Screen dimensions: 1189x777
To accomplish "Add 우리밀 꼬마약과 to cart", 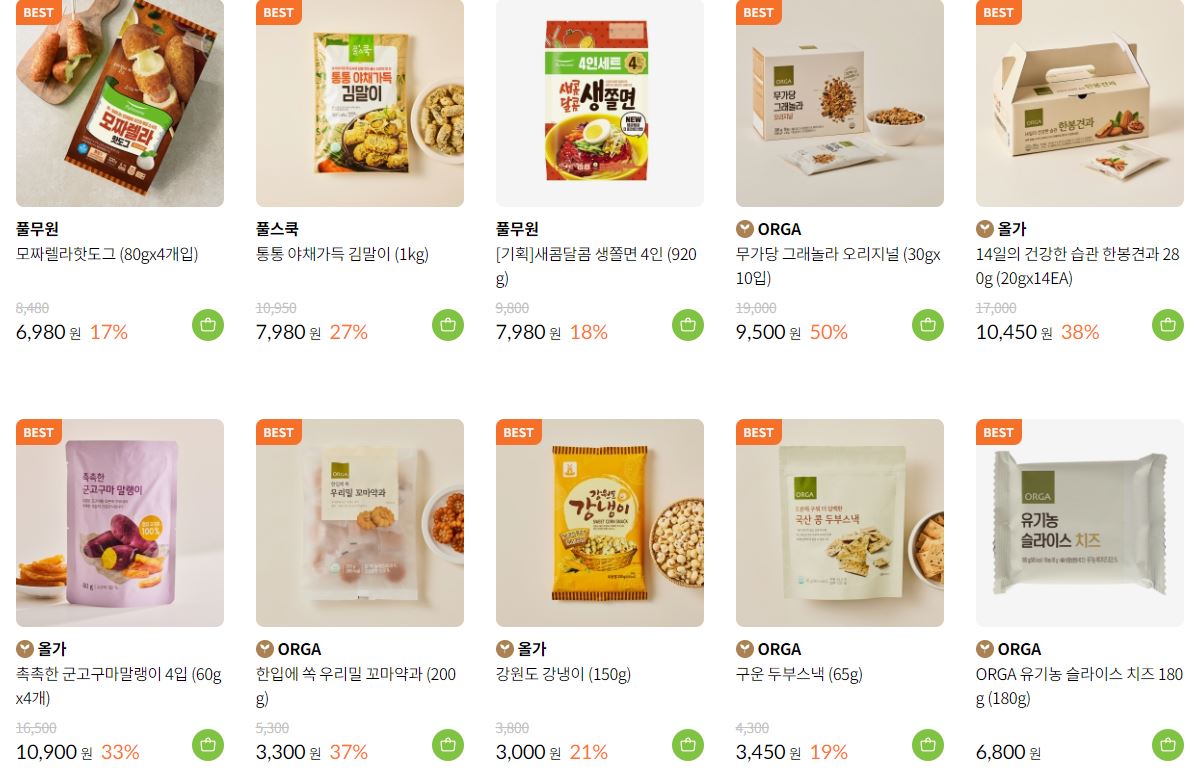I will pyautogui.click(x=447, y=745).
